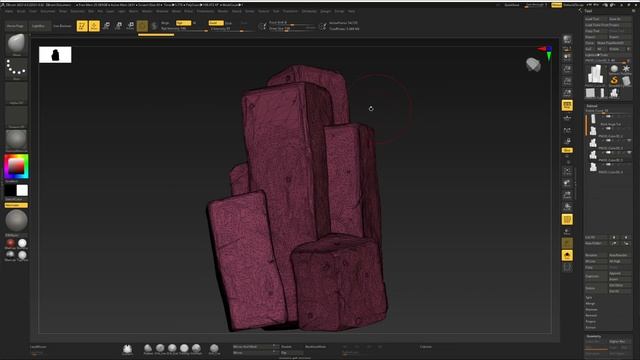Pick the last brush sphere in bottom shelf
The image size is (640, 360).
214,348
